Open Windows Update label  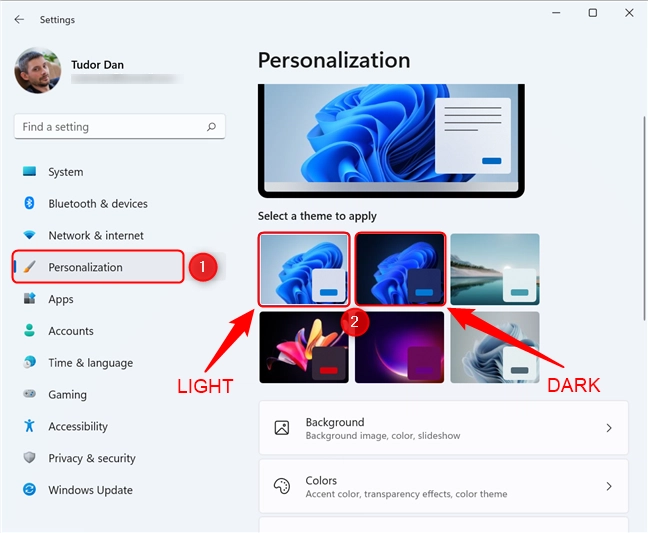point(91,490)
